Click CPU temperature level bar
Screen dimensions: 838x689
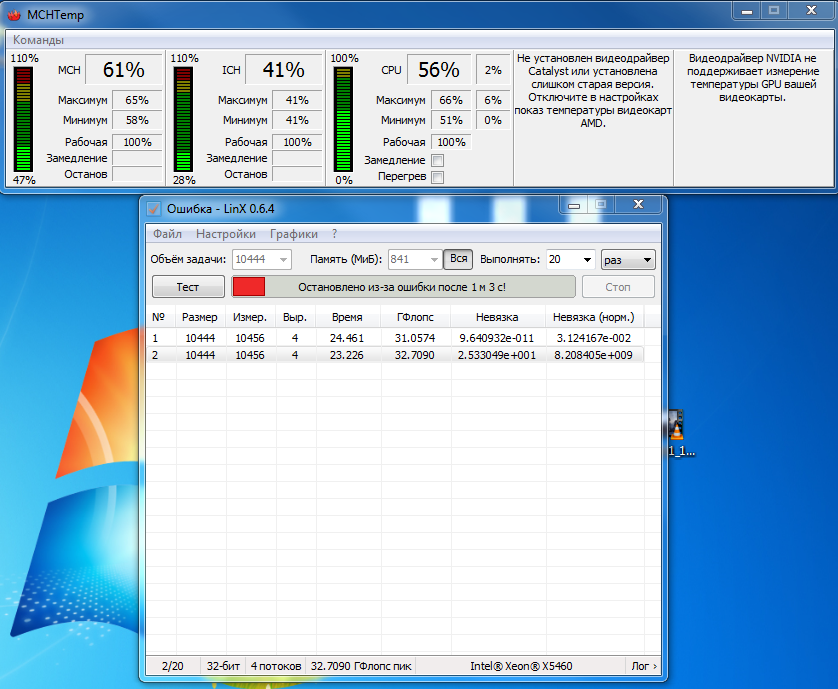pos(343,119)
